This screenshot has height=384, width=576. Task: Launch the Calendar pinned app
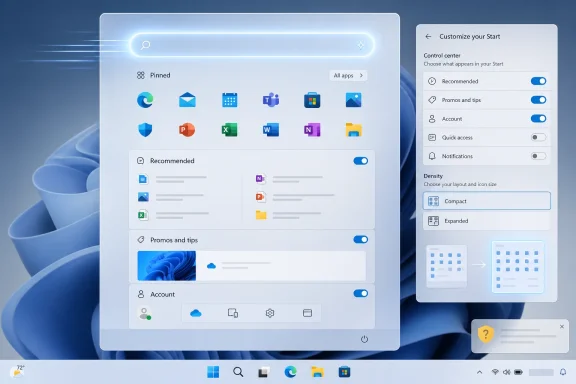pyautogui.click(x=230, y=100)
